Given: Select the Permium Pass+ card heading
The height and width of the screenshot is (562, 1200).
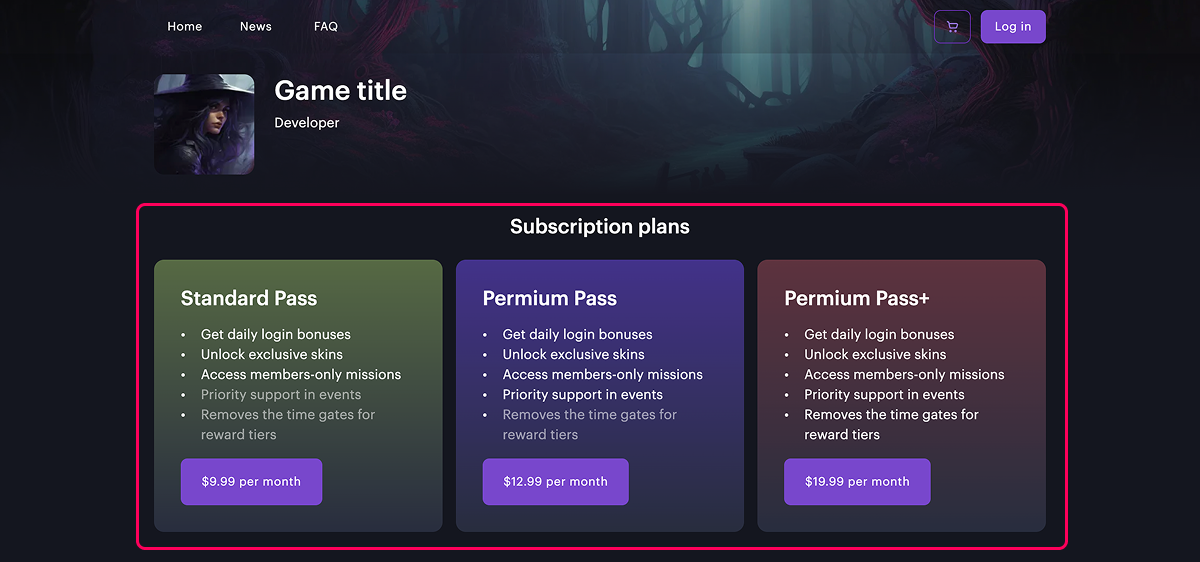Looking at the screenshot, I should tap(856, 298).
